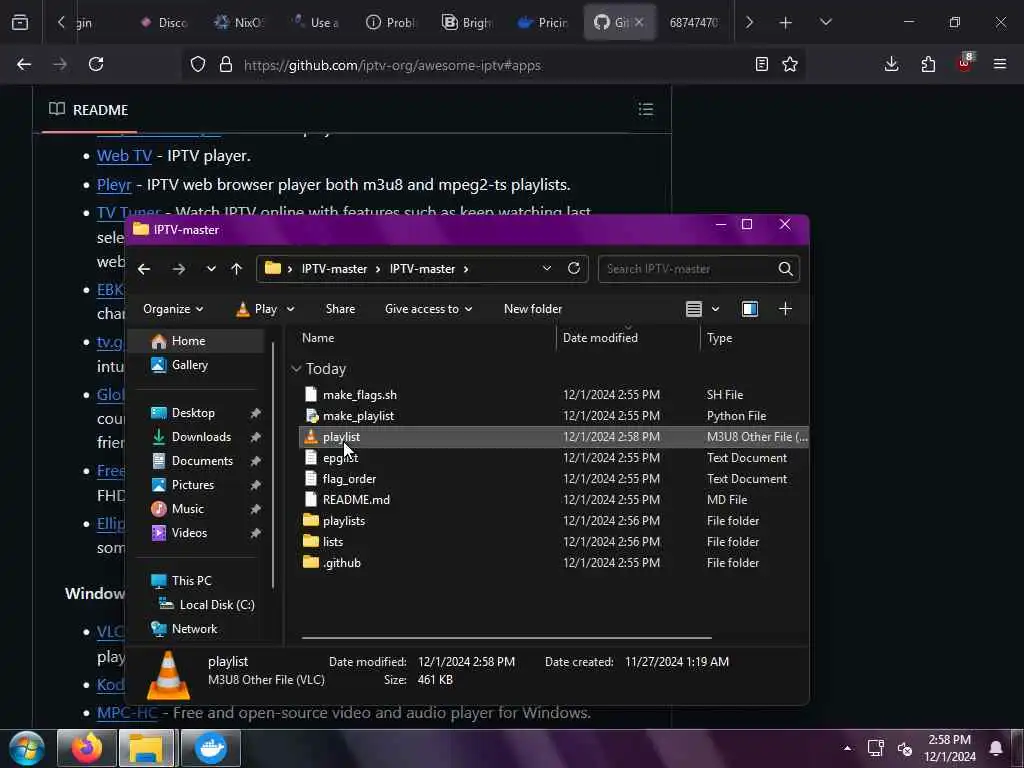Open view options dropdown arrow
This screenshot has width=1024, height=768.
pos(715,309)
